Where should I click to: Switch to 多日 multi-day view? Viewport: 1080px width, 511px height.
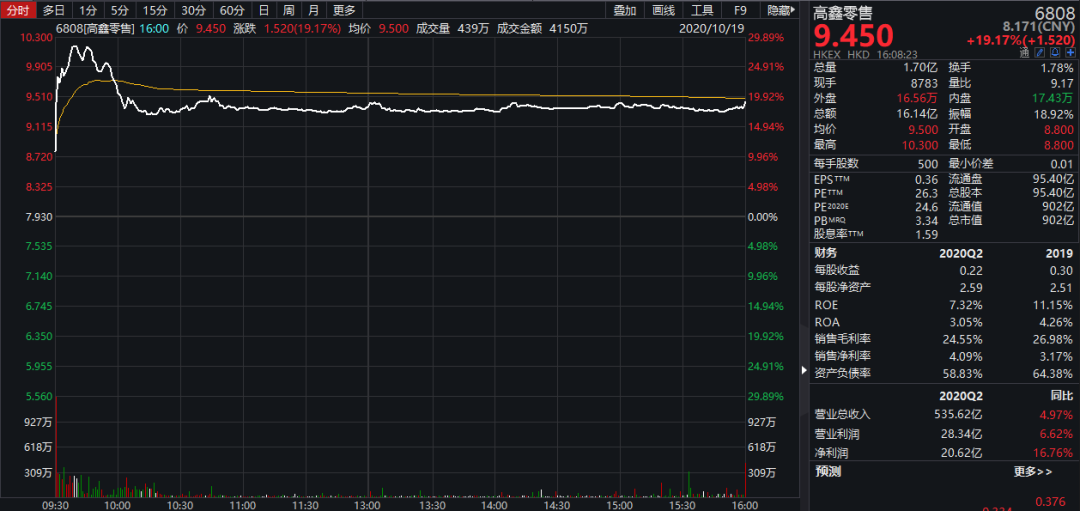point(53,10)
